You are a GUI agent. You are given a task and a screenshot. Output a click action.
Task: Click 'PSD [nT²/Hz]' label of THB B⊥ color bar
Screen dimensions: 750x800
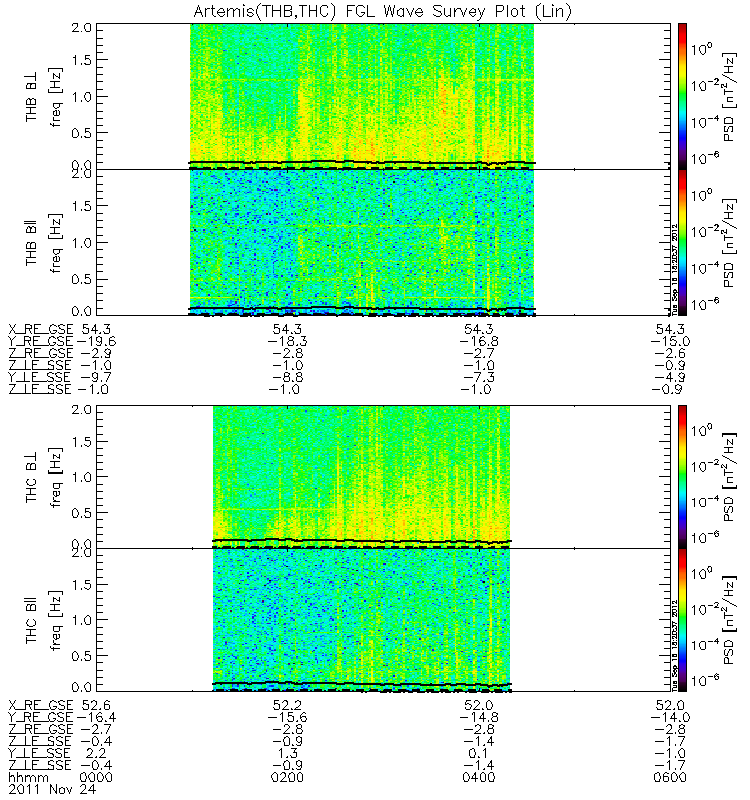click(729, 96)
